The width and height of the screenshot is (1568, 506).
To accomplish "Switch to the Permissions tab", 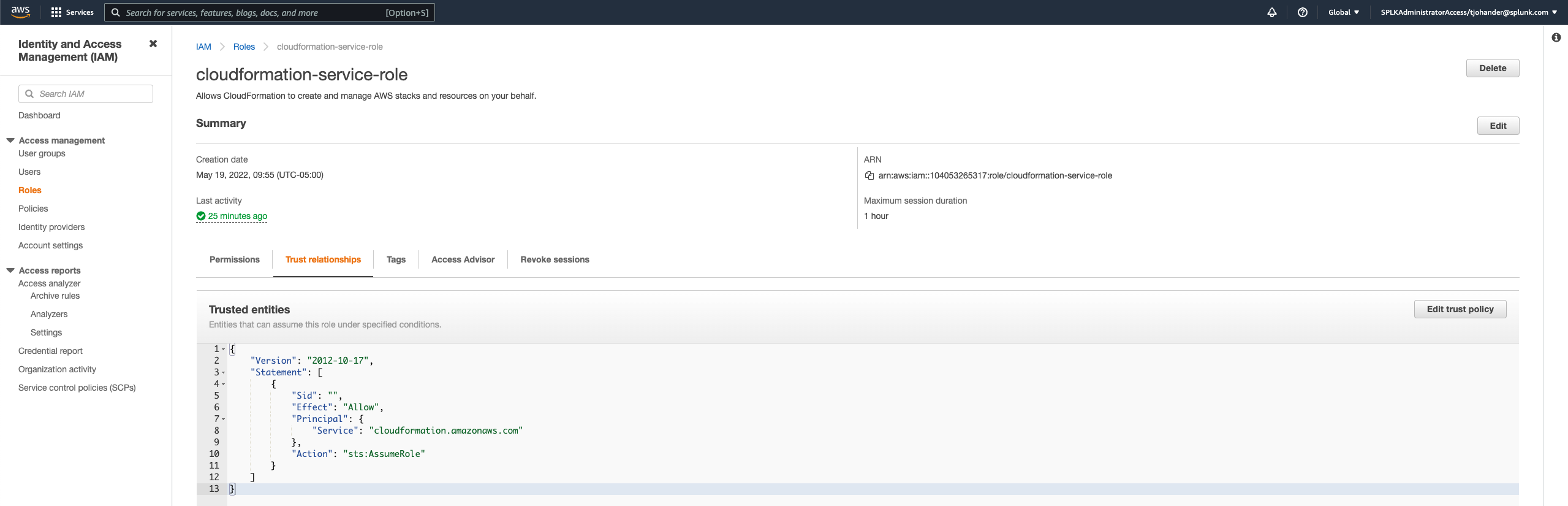I will point(235,259).
